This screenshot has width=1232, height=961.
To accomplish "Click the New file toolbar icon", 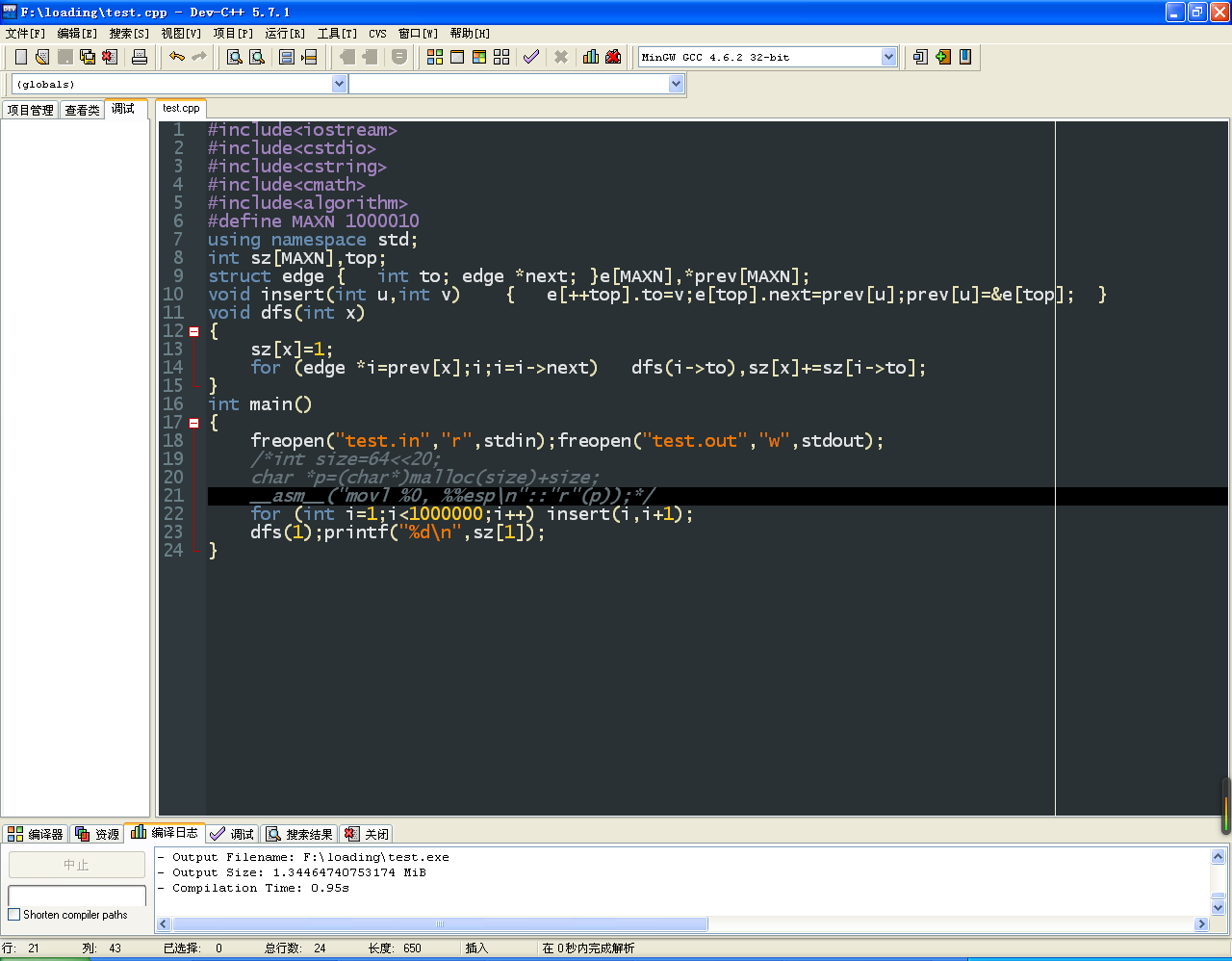I will tap(20, 57).
